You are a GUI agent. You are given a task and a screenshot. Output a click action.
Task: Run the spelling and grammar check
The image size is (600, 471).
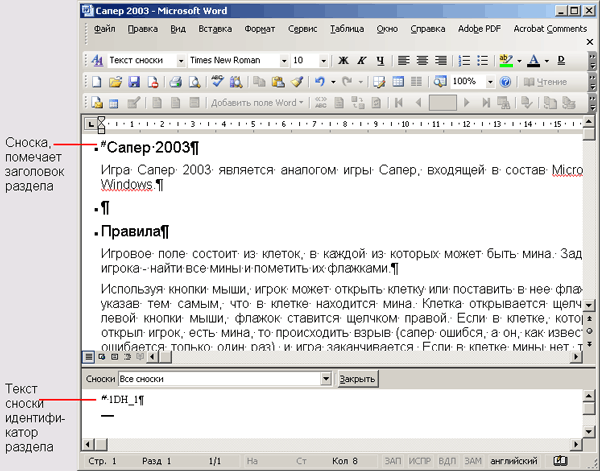coord(217,82)
